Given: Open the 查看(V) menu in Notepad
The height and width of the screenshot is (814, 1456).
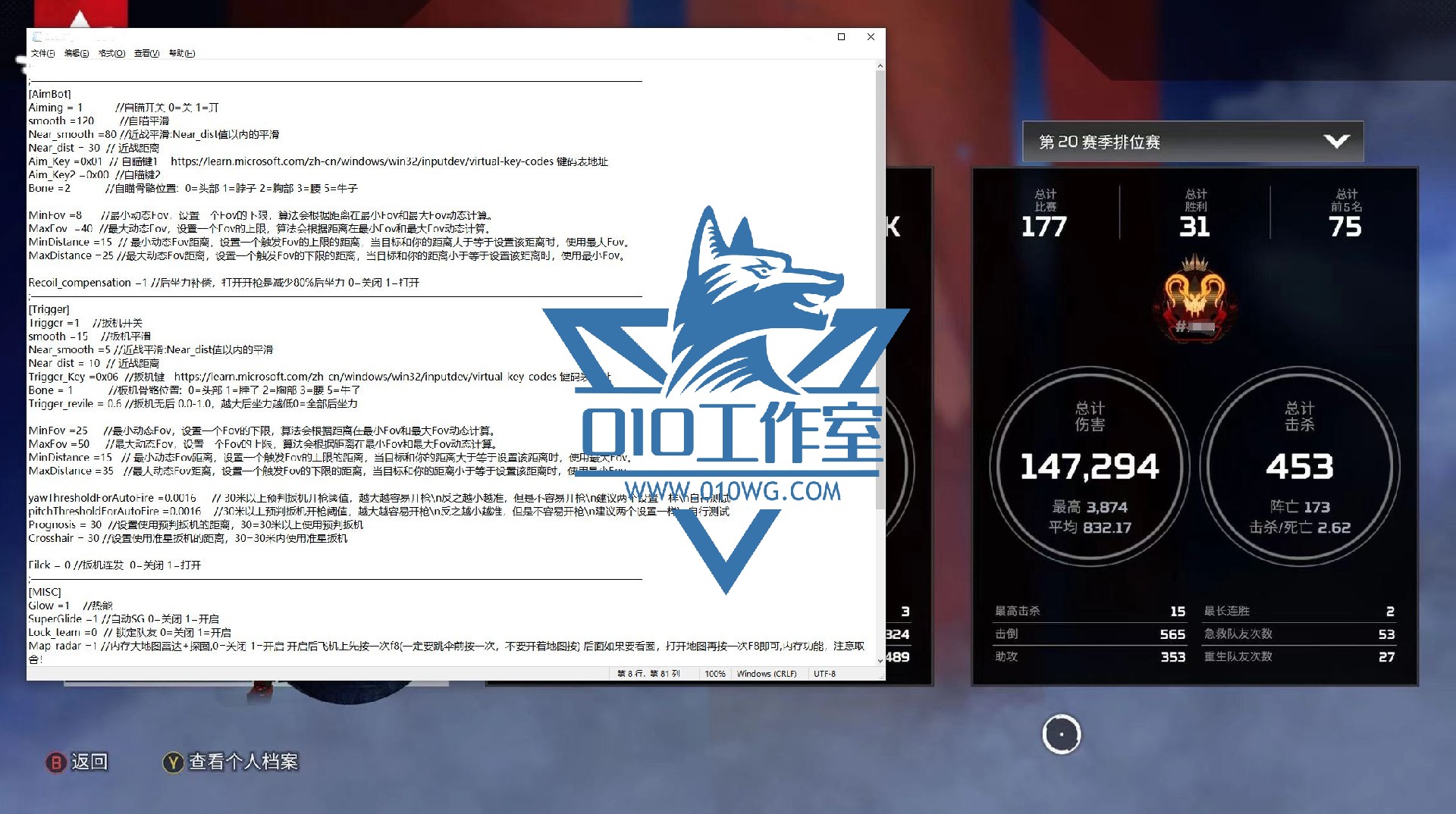Looking at the screenshot, I should point(146,53).
